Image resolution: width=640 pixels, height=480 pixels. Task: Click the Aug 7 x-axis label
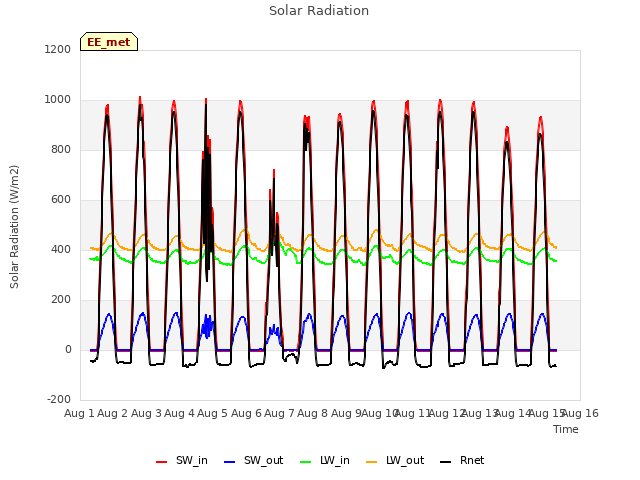pos(279,413)
